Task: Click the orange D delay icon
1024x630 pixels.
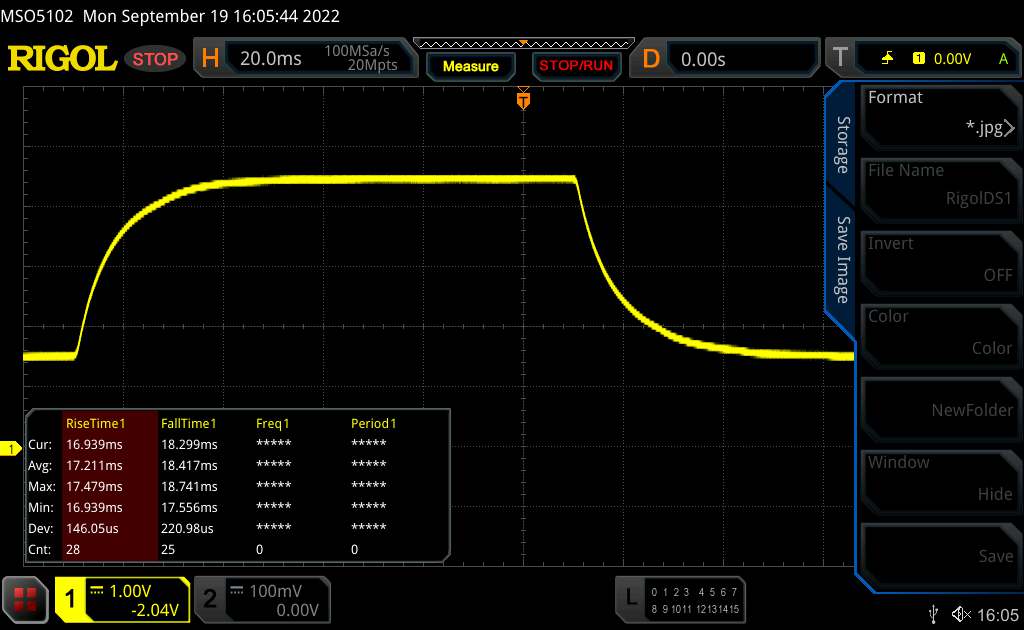Action: click(651, 59)
